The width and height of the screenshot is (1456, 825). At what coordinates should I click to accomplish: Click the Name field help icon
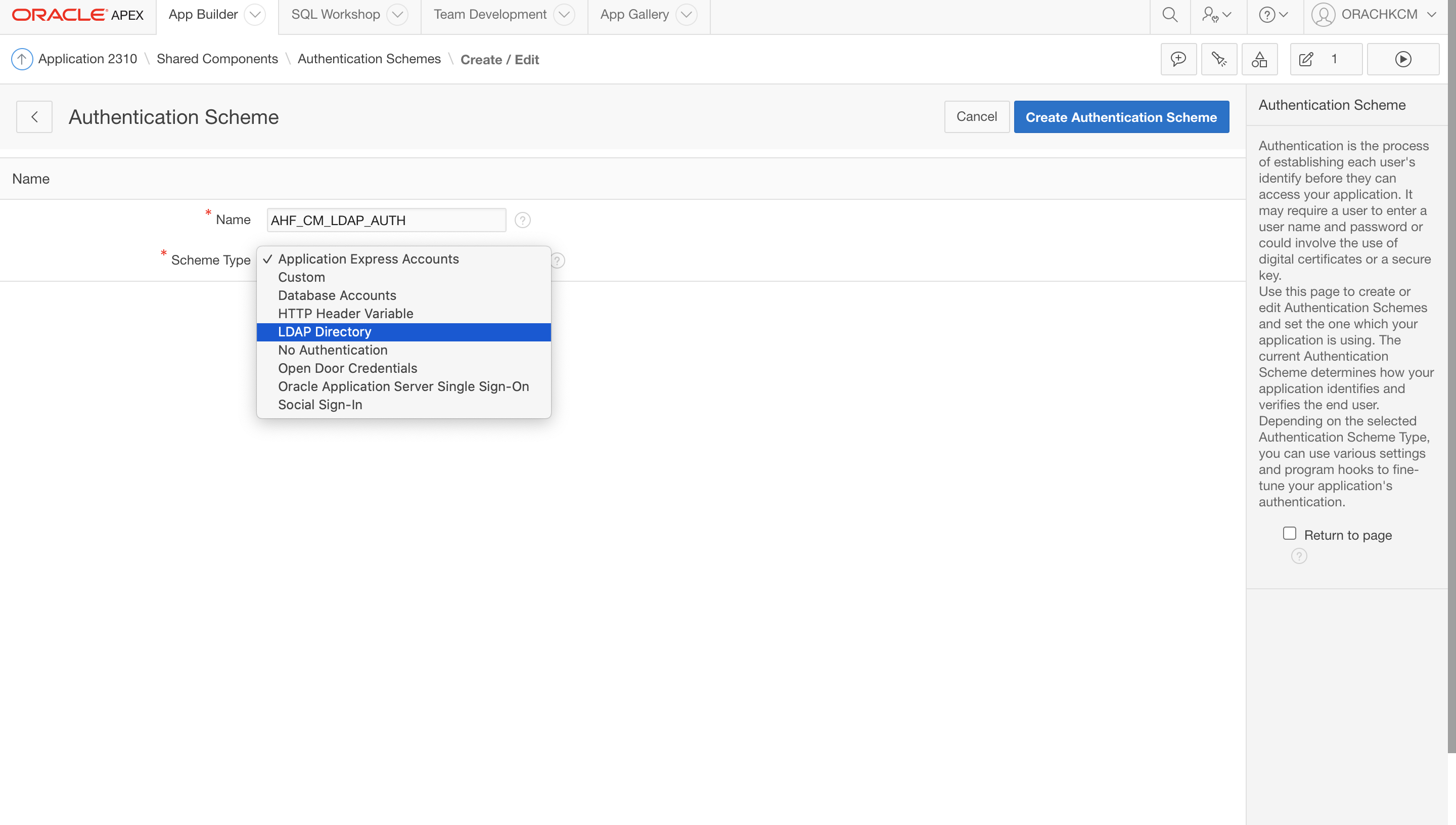point(522,221)
